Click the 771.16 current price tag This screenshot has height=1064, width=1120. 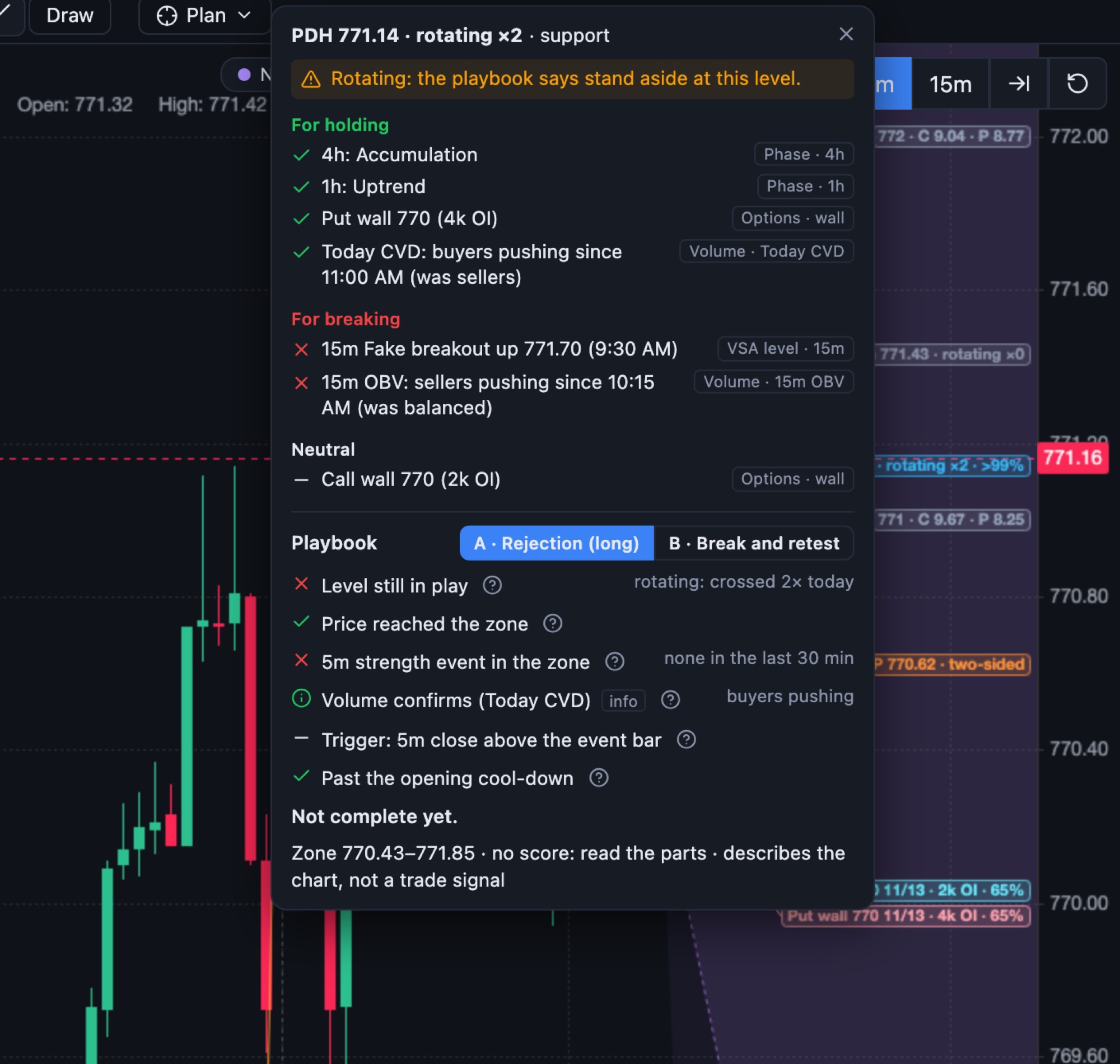click(x=1072, y=458)
